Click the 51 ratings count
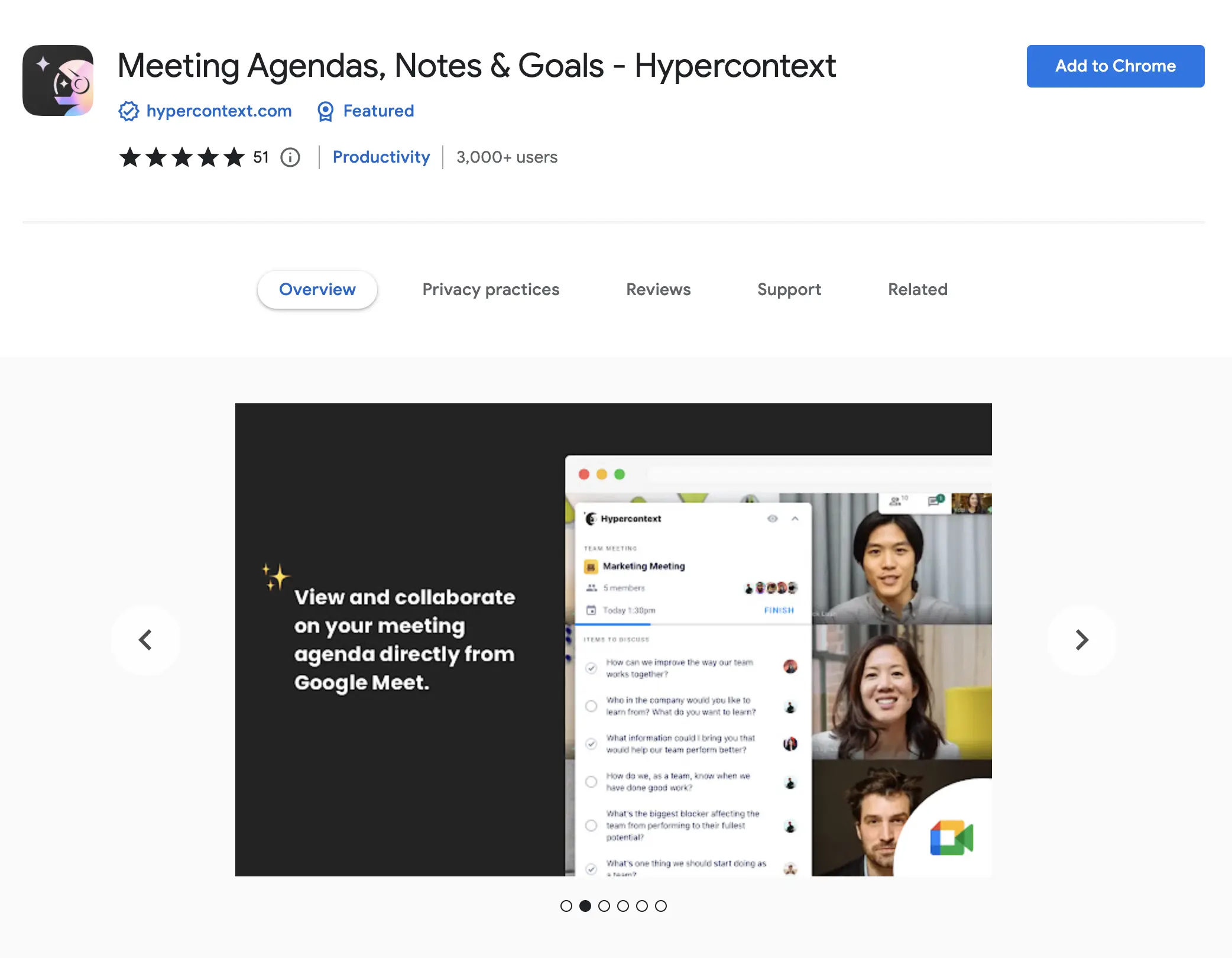The image size is (1232, 958). tap(261, 157)
